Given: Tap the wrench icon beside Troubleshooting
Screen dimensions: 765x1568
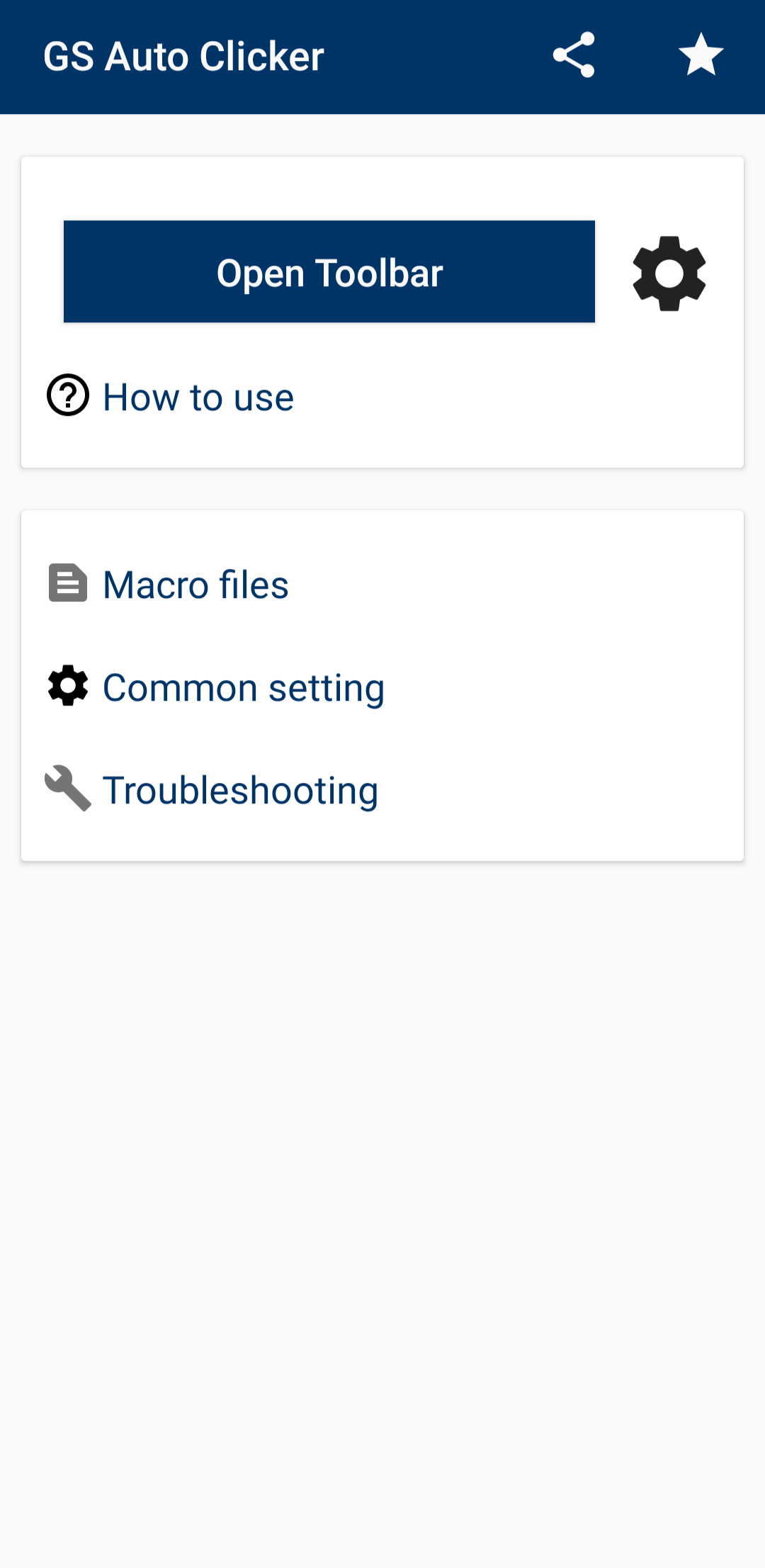Looking at the screenshot, I should click(x=68, y=788).
